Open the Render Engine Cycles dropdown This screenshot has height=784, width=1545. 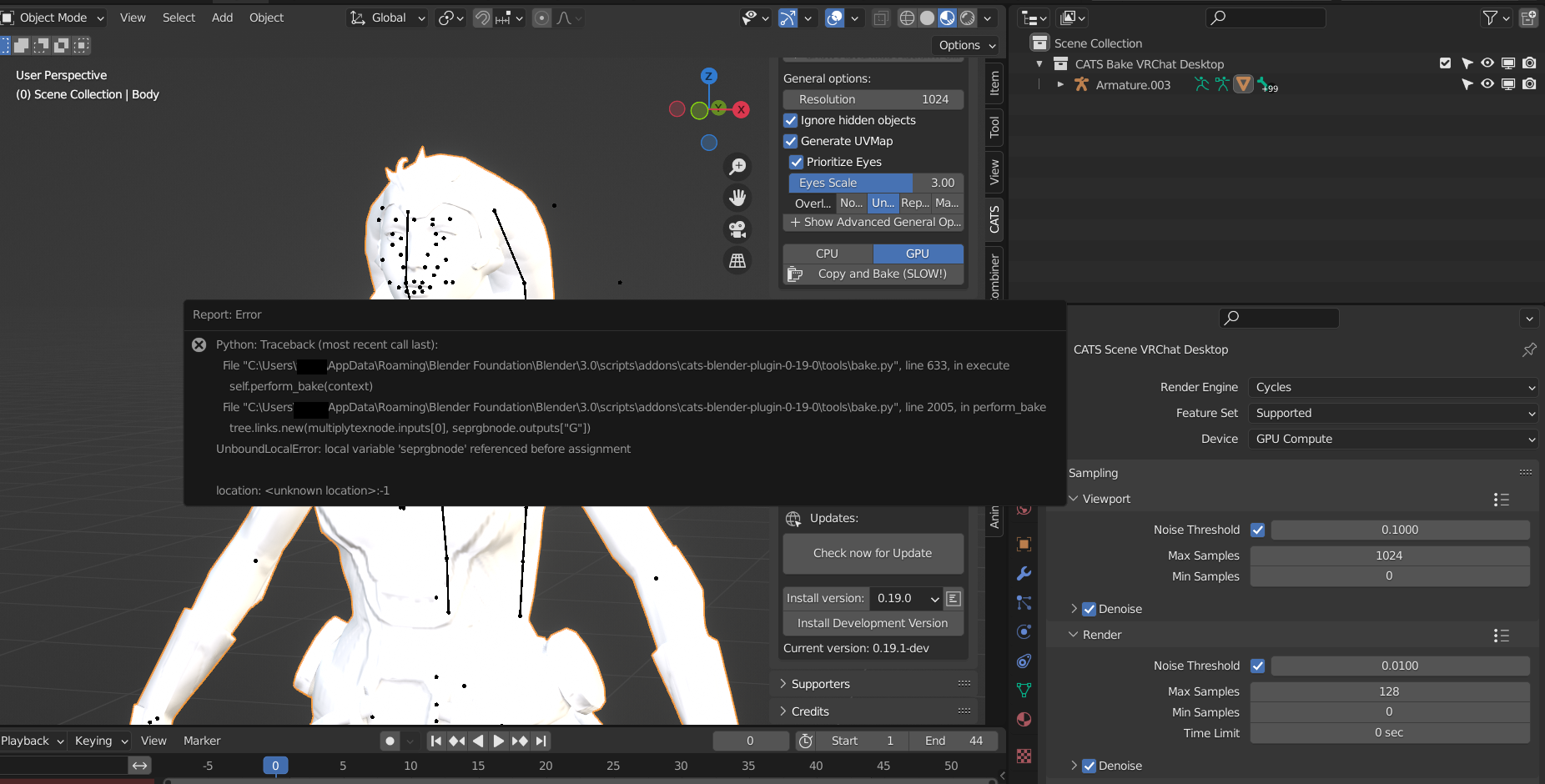pyautogui.click(x=1393, y=387)
